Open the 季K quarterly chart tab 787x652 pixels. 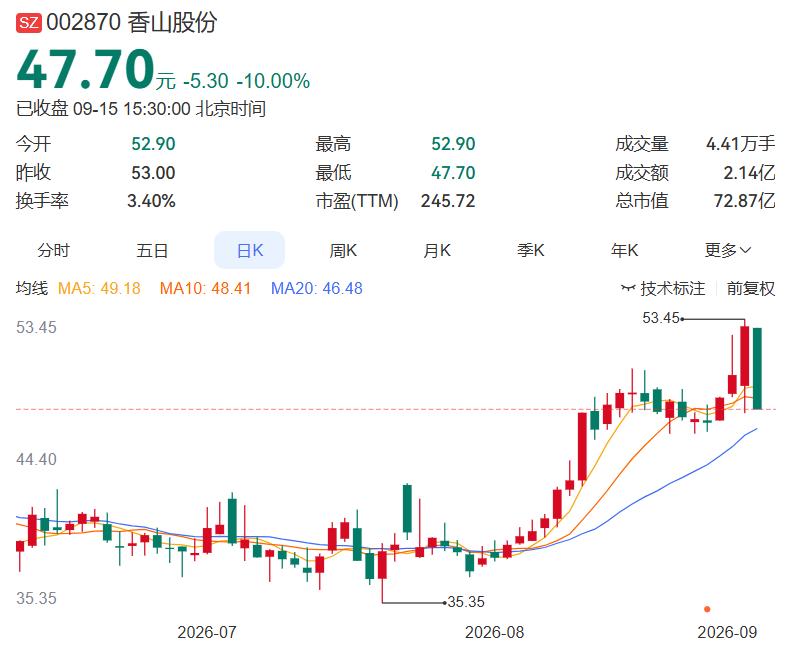[x=531, y=250]
